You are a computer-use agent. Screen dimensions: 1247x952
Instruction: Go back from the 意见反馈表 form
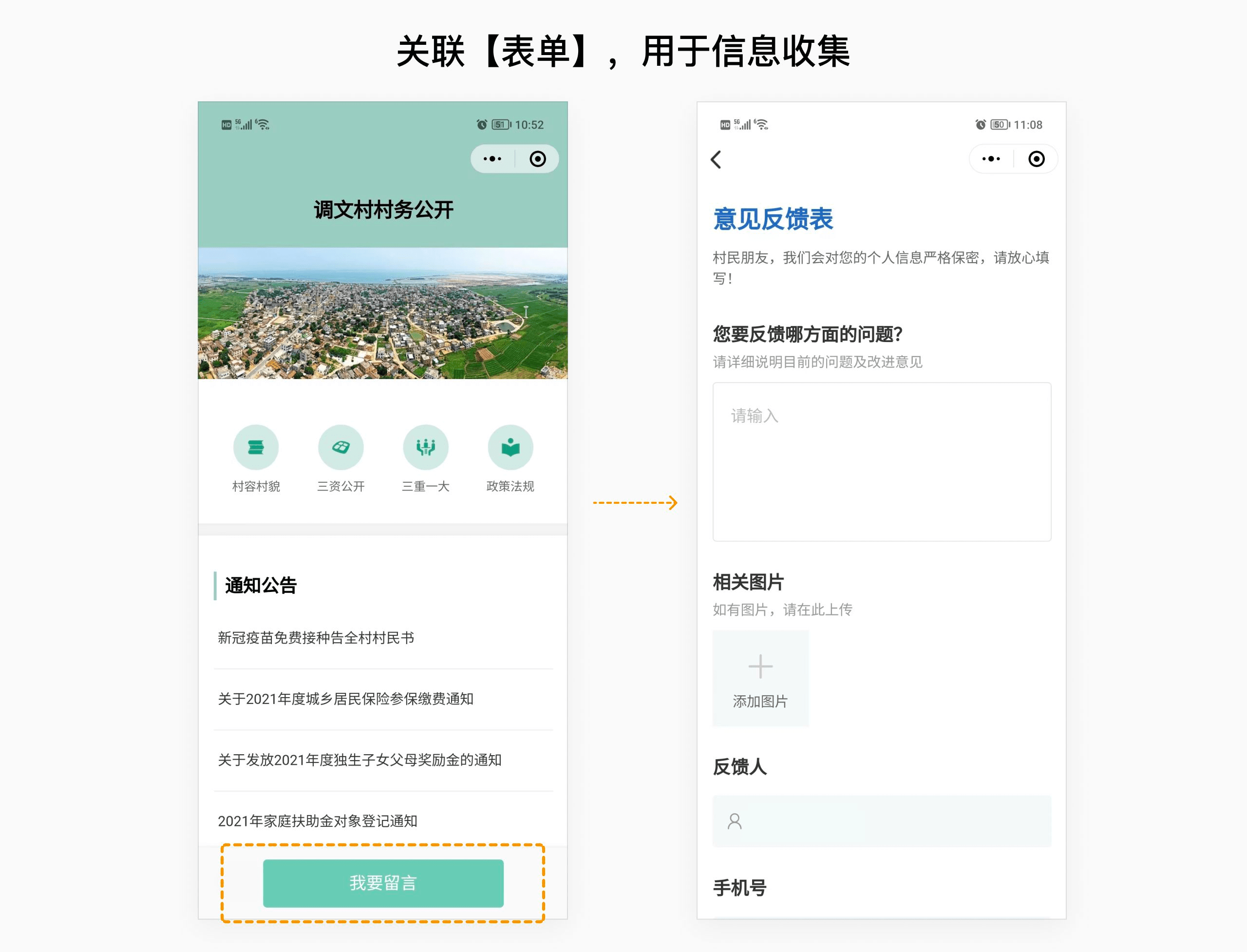tap(716, 159)
